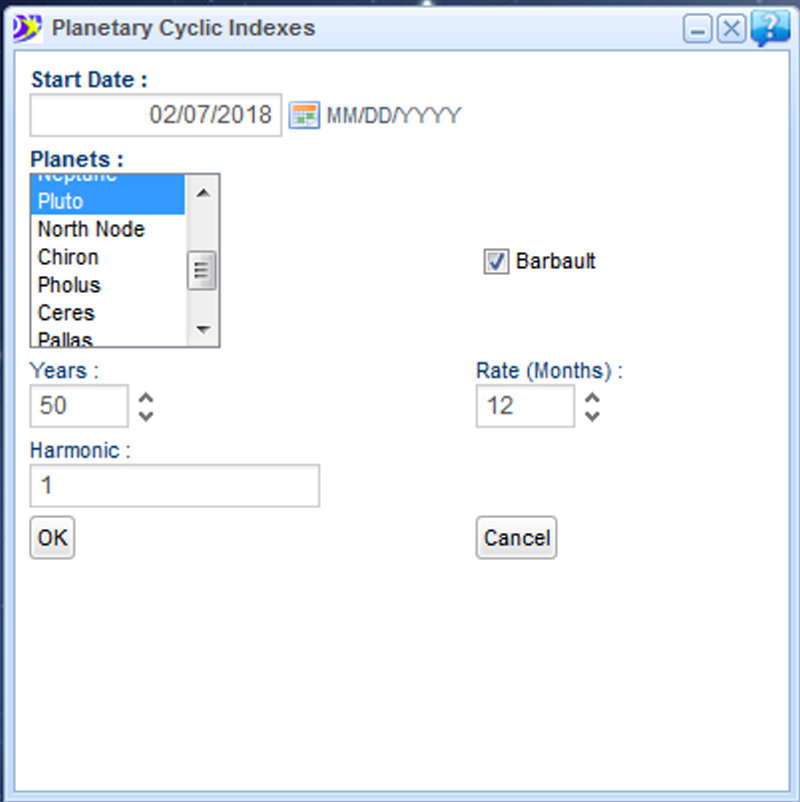Click the help question mark icon
Viewport: 800px width, 802px height.
pos(769,29)
